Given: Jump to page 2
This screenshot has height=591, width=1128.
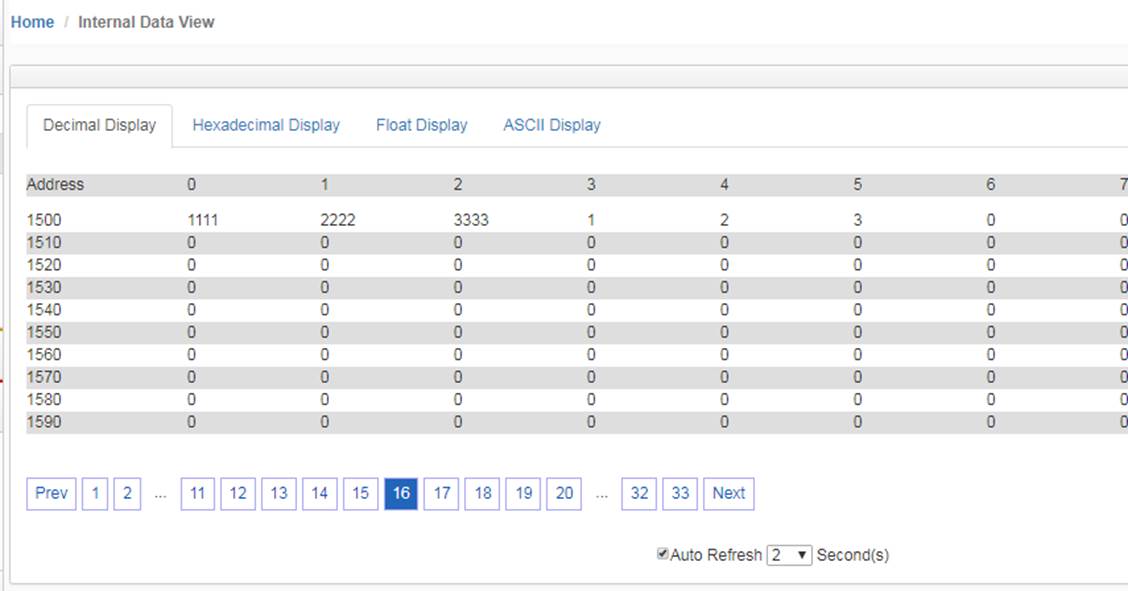Looking at the screenshot, I should (127, 494).
